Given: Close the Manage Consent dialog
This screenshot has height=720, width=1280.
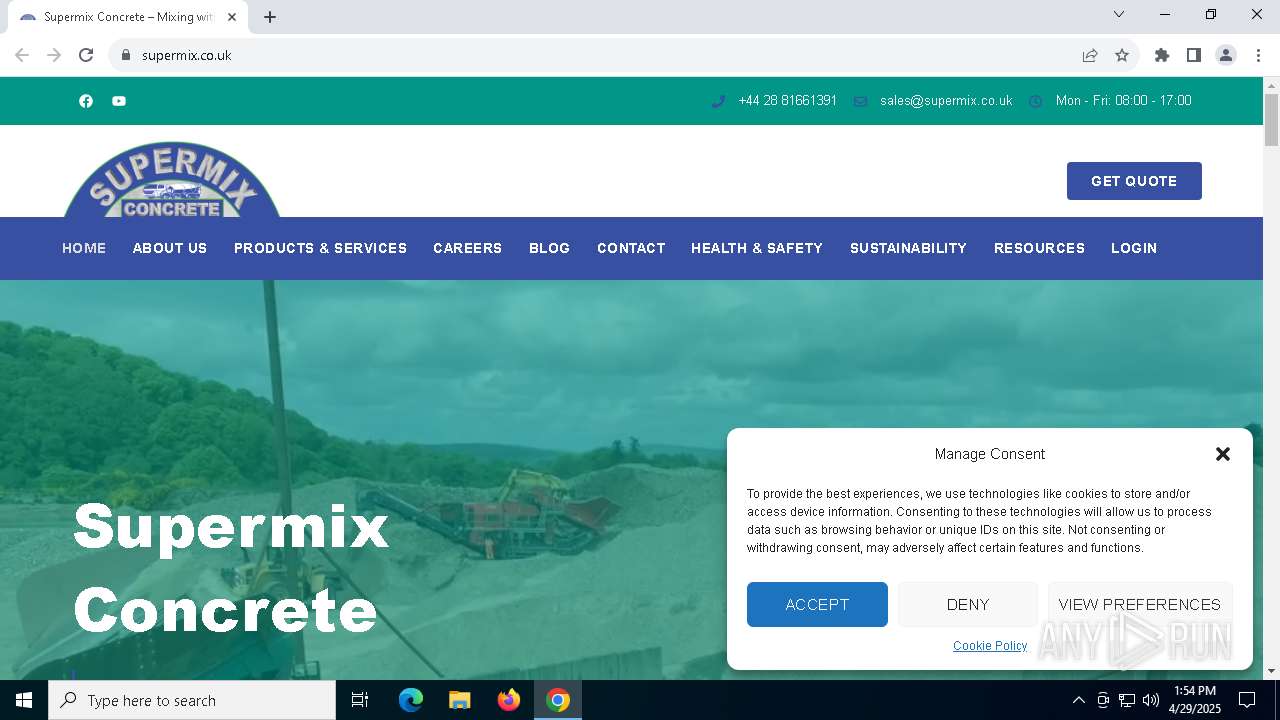Looking at the screenshot, I should pyautogui.click(x=1222, y=454).
